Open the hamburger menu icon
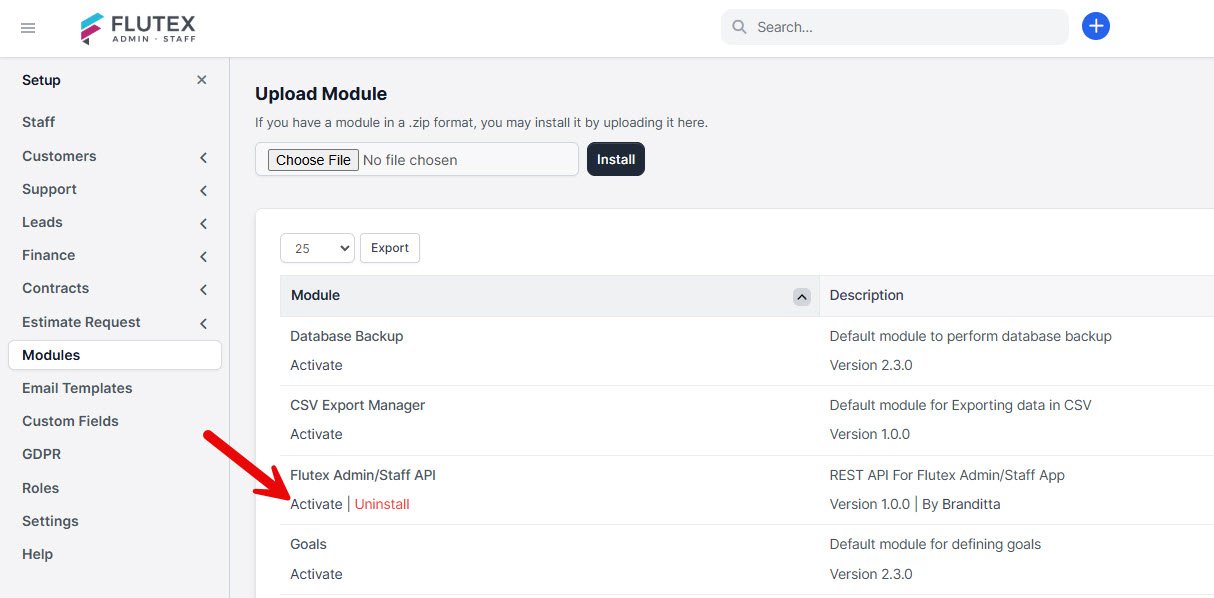 pyautogui.click(x=28, y=28)
